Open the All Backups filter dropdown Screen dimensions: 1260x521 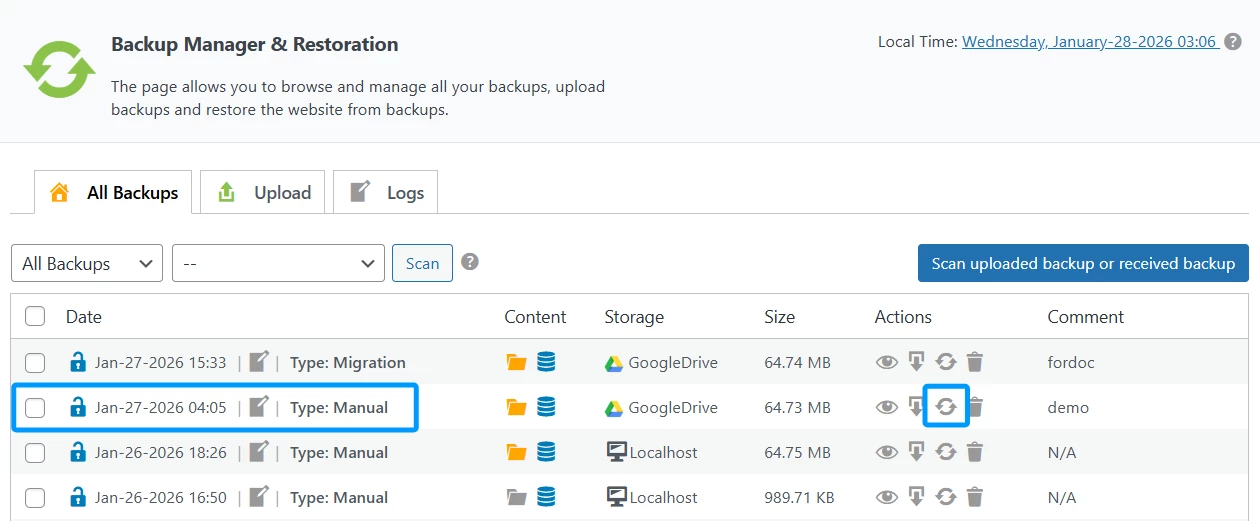tap(87, 263)
